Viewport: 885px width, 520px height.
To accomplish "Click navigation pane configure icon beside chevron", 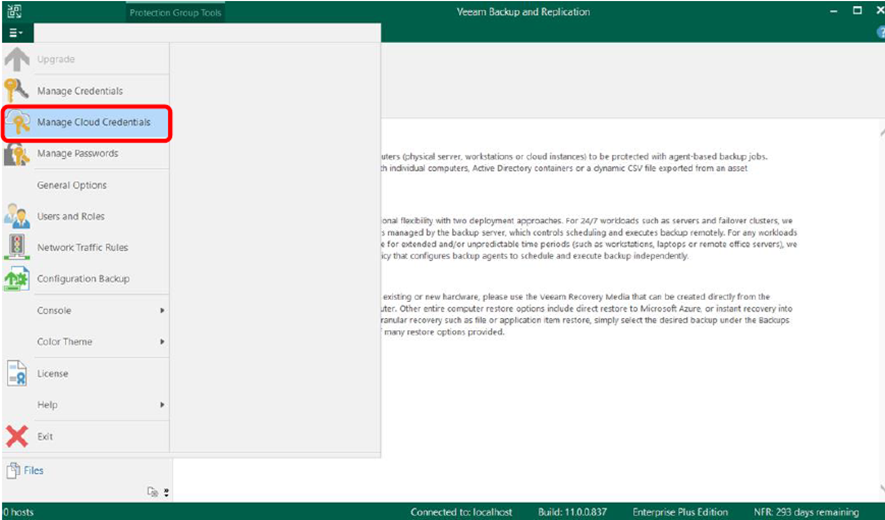I will [x=152, y=492].
